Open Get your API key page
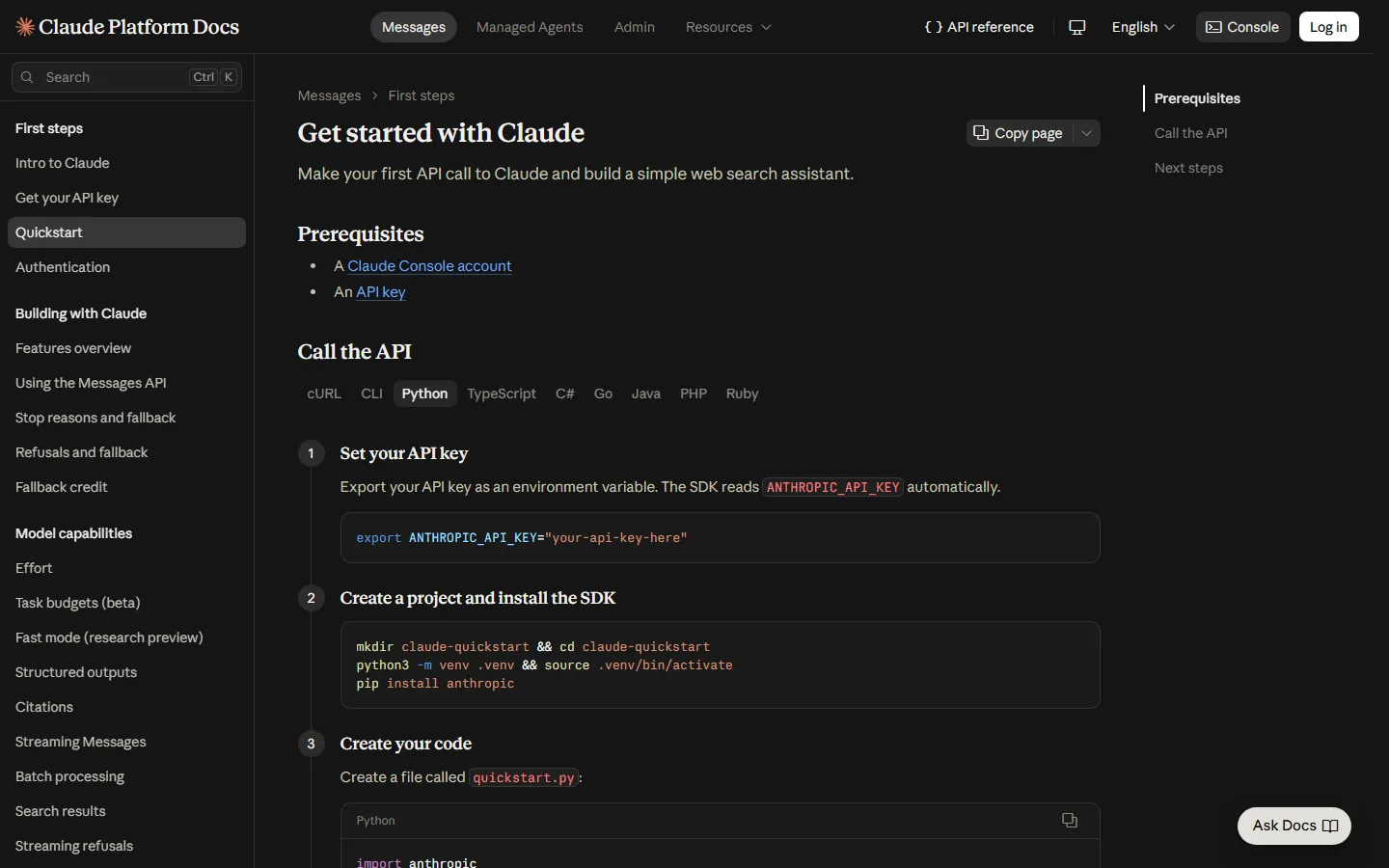Viewport: 1389px width, 868px height. pos(126,198)
